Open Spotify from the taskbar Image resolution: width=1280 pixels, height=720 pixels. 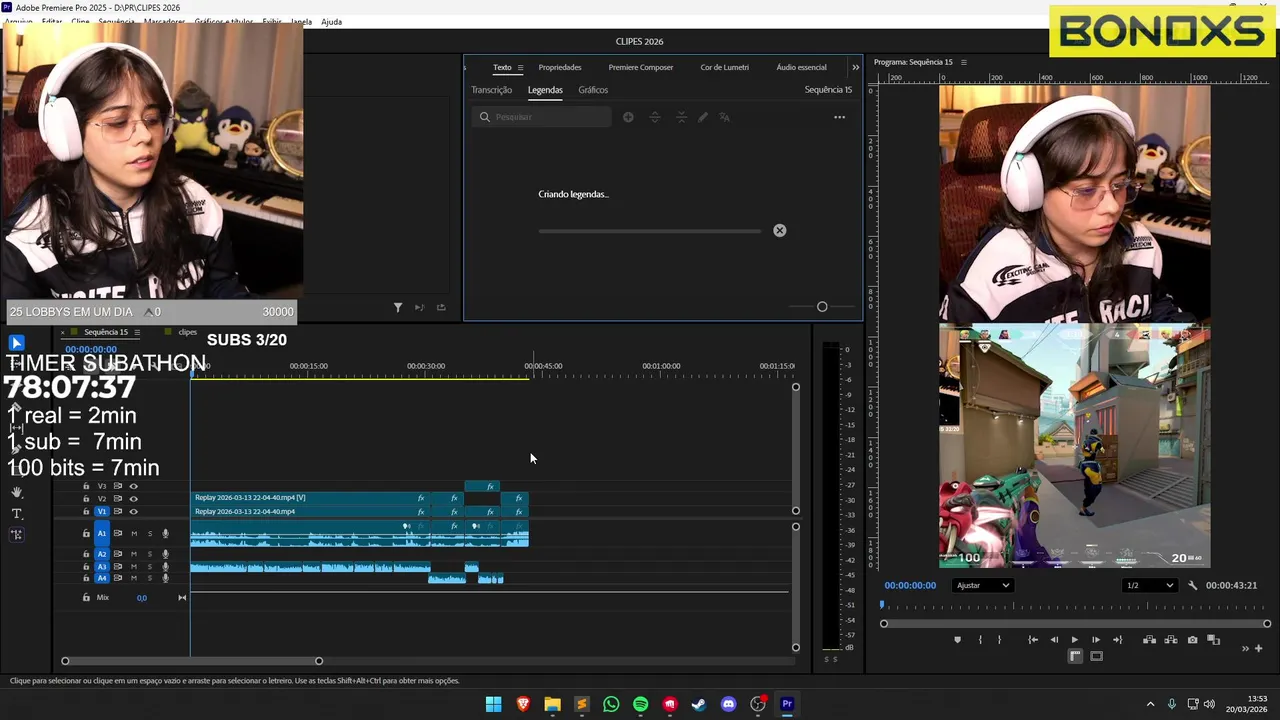(641, 704)
